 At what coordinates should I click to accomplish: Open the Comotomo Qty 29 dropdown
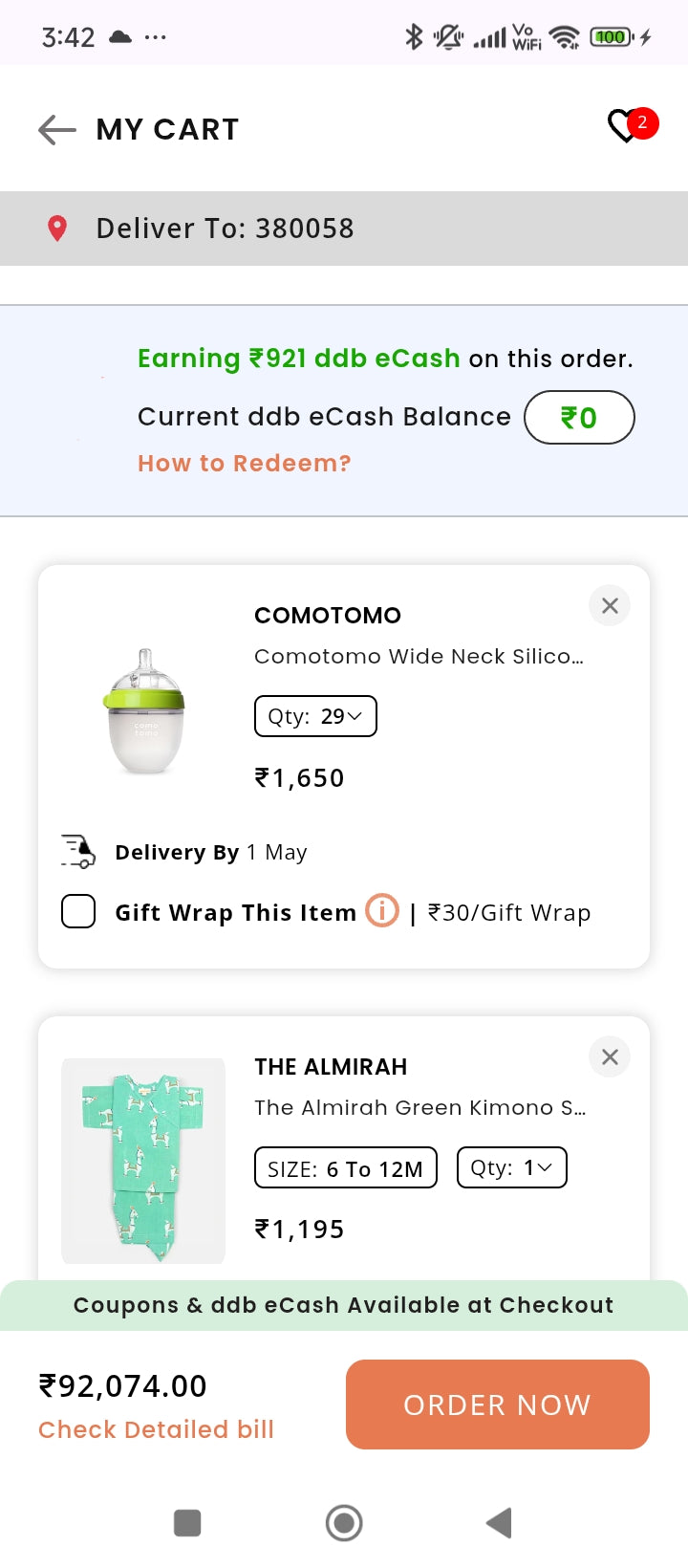click(x=315, y=716)
